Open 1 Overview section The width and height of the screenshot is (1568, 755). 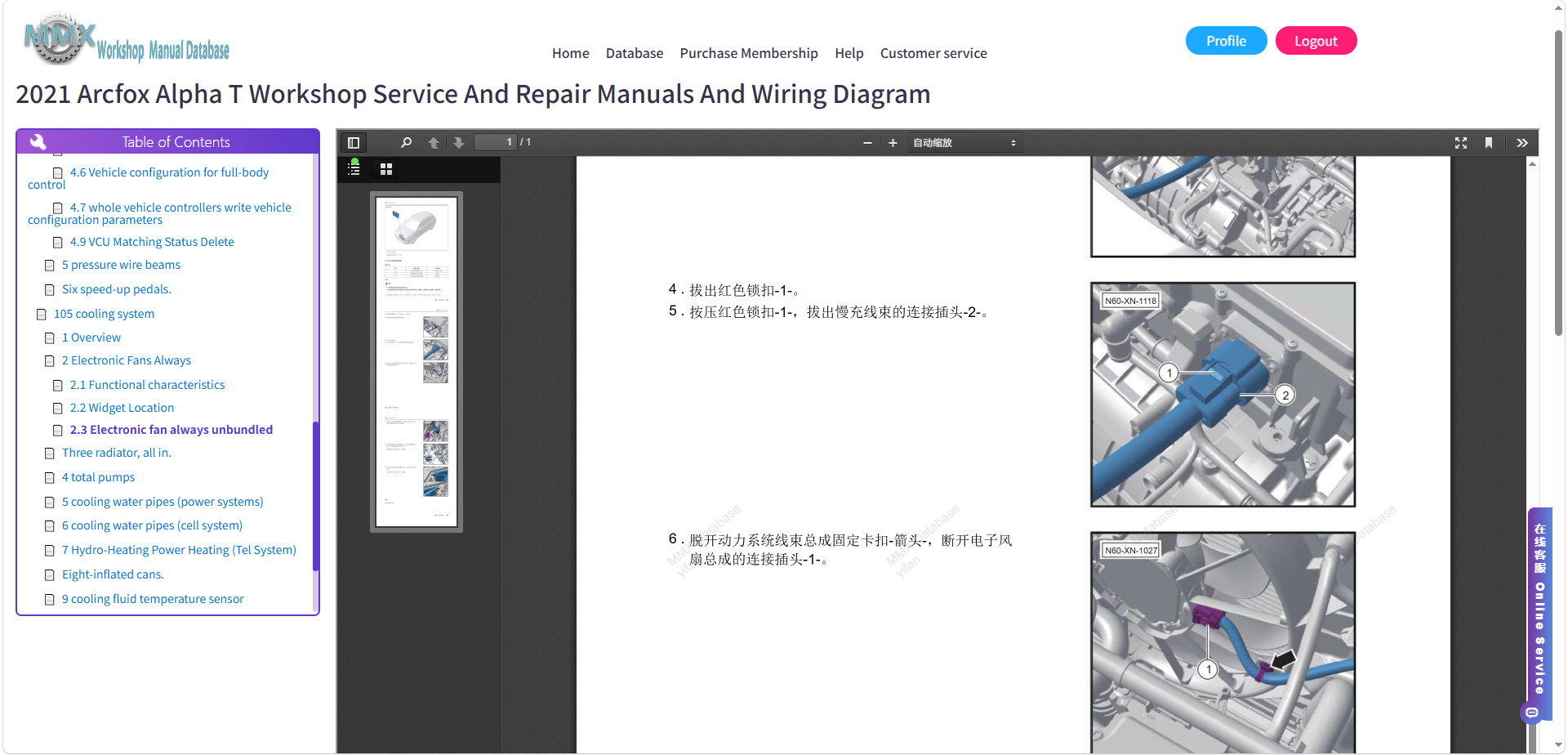(x=91, y=337)
